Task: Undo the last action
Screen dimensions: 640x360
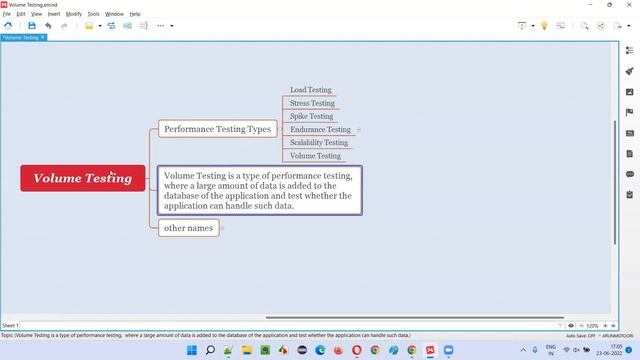Action: tap(48, 26)
